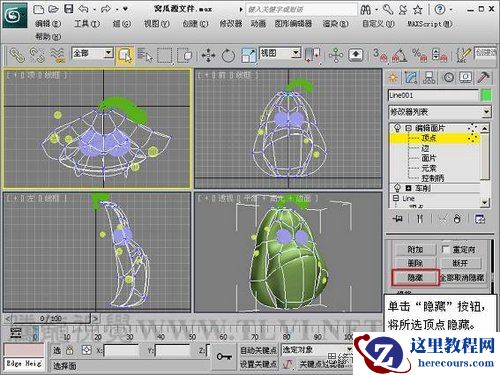Viewport: 500px width, 375px height.
Task: Select the Select and Link chain tool
Action: pyautogui.click(x=17, y=55)
